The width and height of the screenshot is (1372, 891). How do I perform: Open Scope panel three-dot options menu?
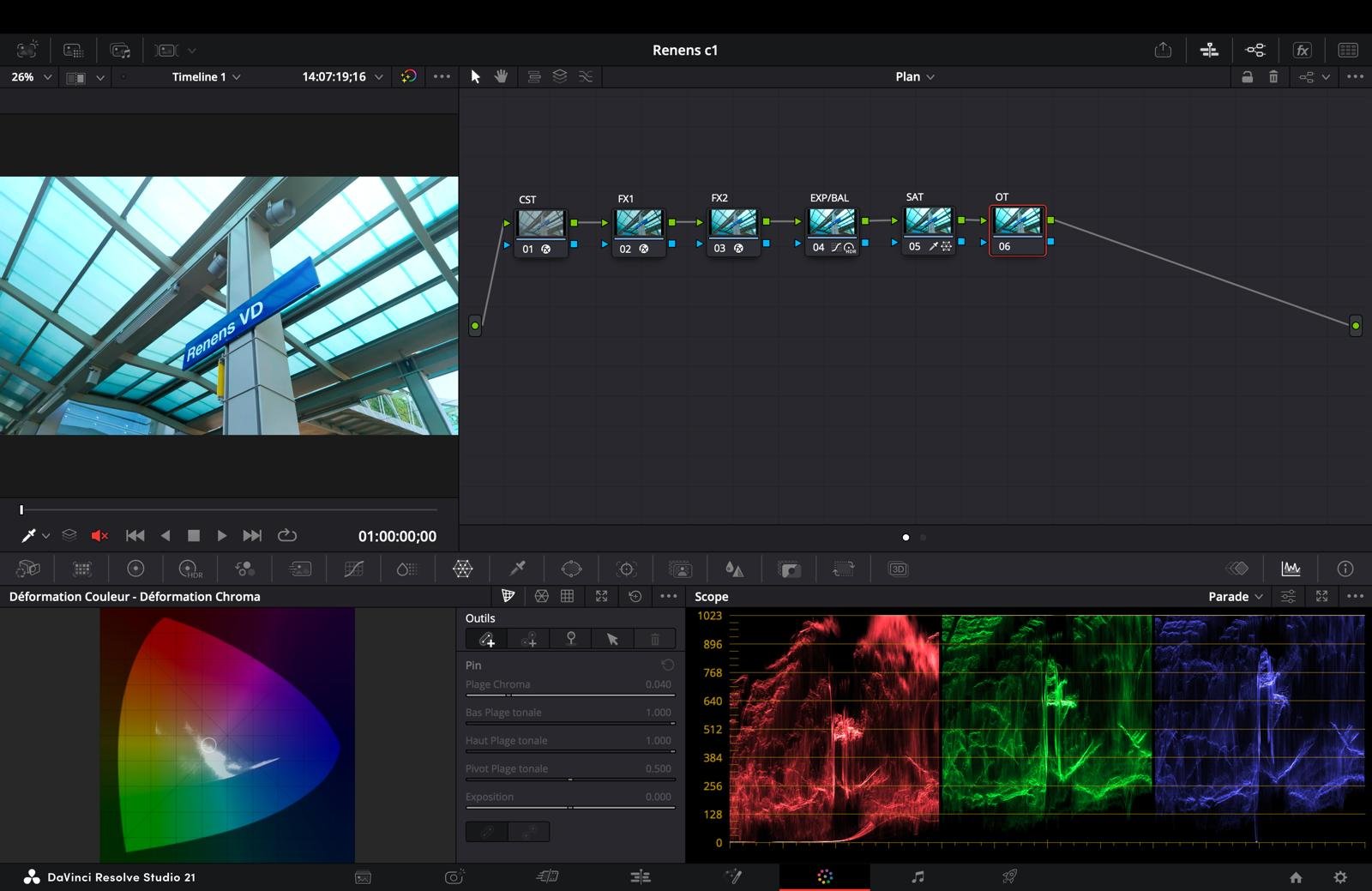coord(1355,596)
